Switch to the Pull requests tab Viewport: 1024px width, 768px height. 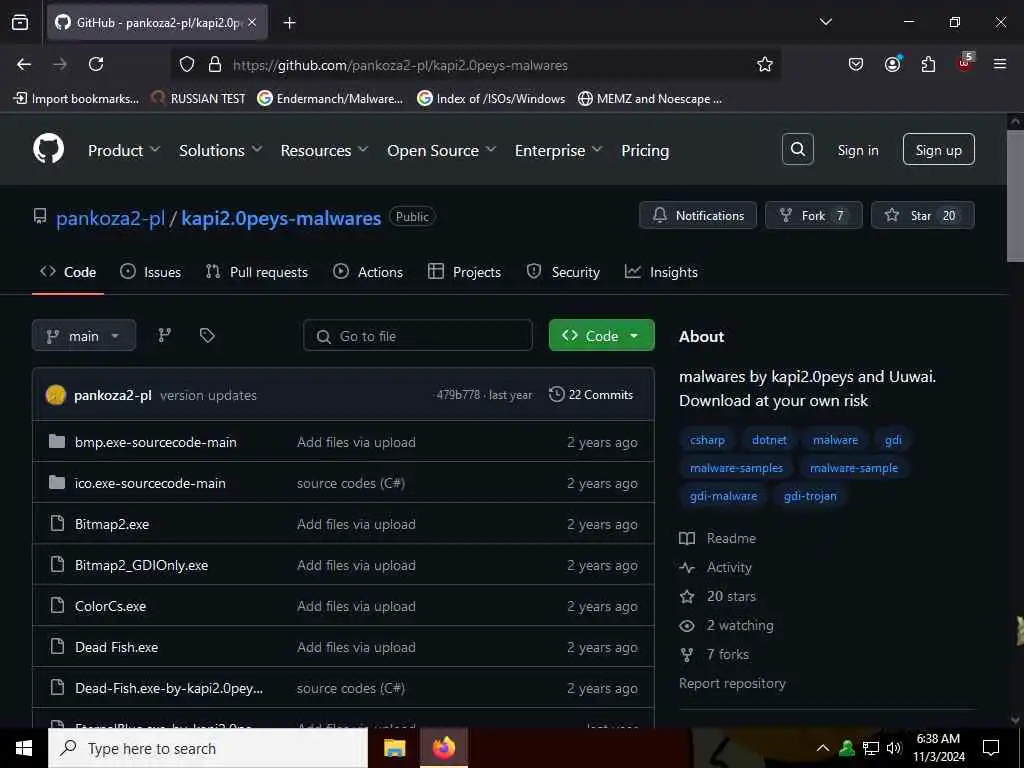tap(257, 272)
